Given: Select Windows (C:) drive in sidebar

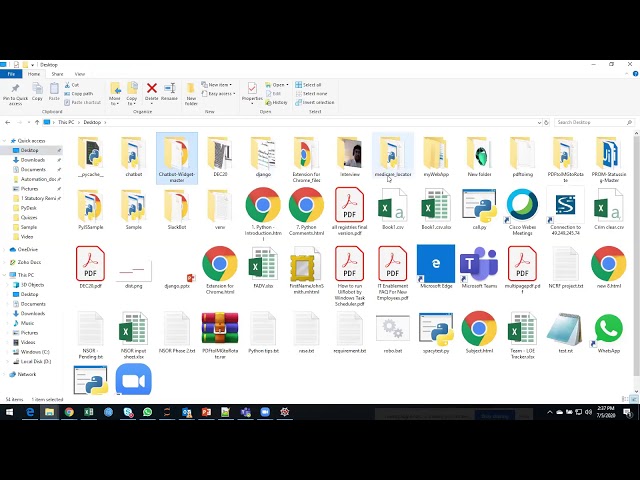Looking at the screenshot, I should point(35,352).
